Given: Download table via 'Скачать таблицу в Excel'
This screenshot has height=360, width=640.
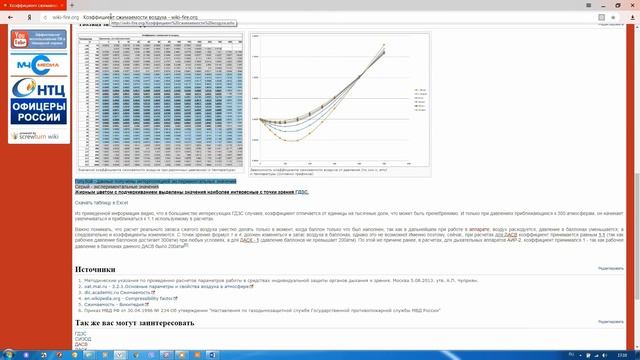Looking at the screenshot, I should (101, 202).
